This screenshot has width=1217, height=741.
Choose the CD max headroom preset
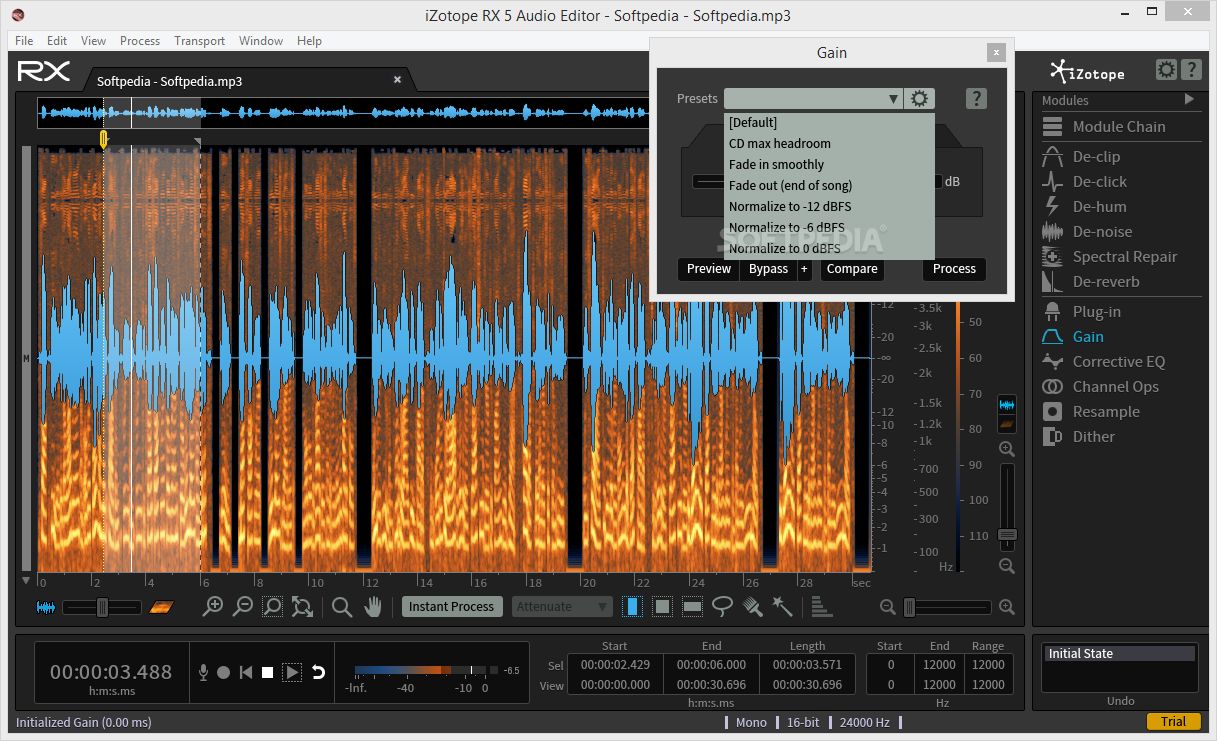tap(829, 143)
